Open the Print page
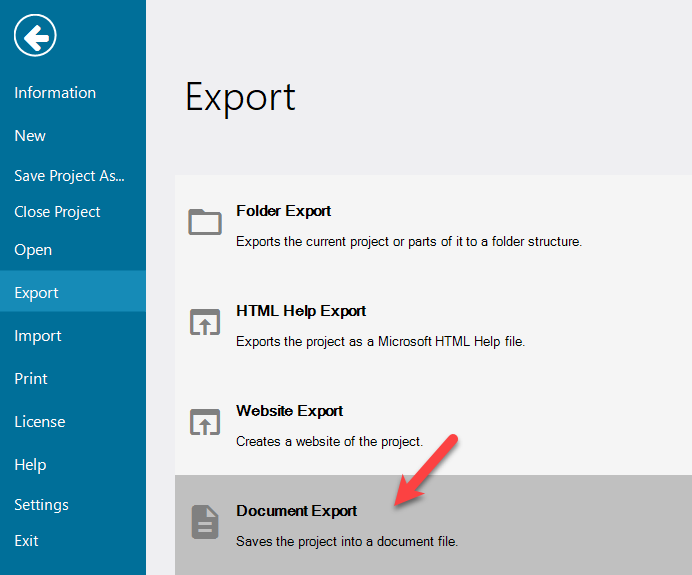Screen dimensions: 692x575 pyautogui.click(x=31, y=379)
